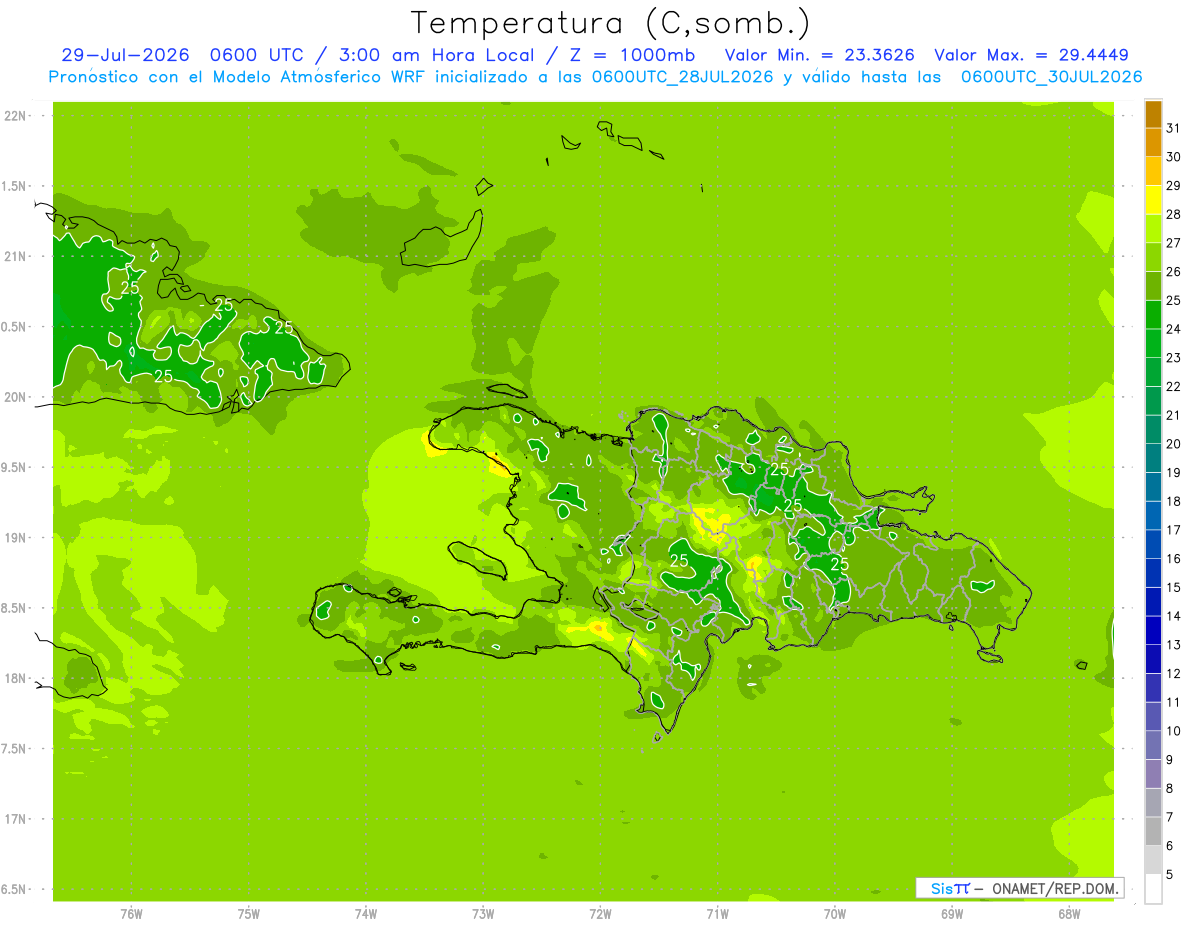The image size is (1200, 927).
Task: Click the "76W" longitude axis label
Action: [x=131, y=913]
